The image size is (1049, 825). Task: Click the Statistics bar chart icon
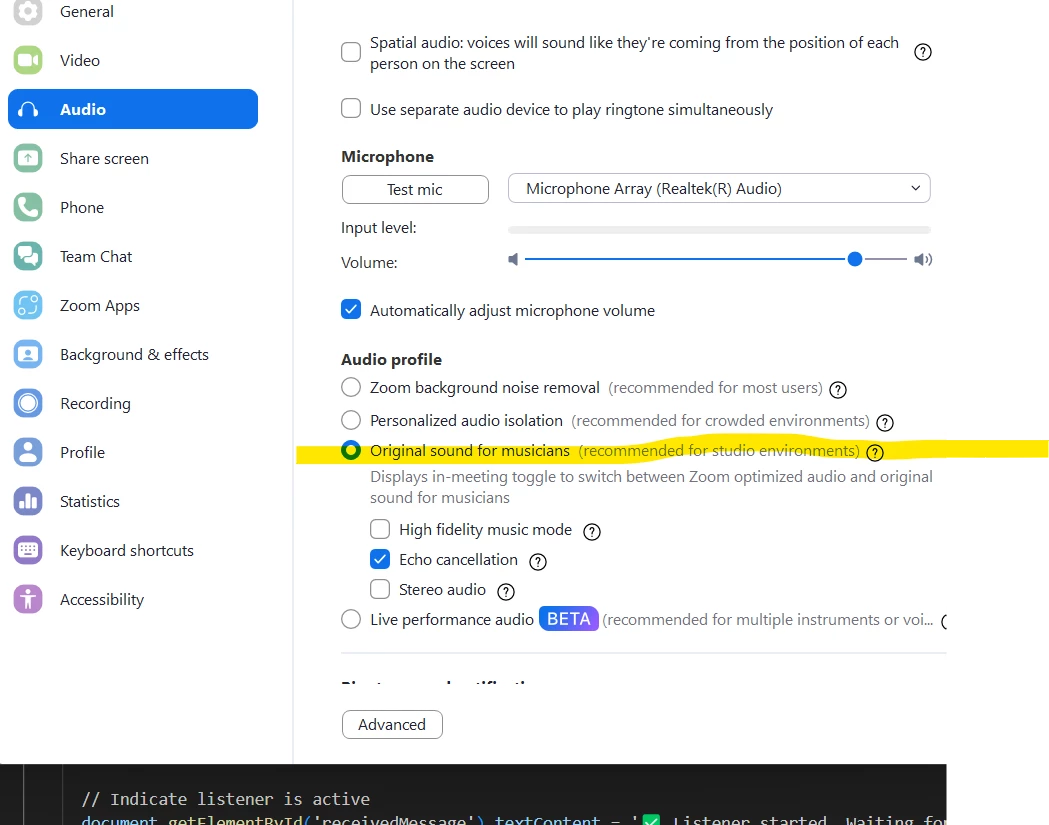pos(28,501)
